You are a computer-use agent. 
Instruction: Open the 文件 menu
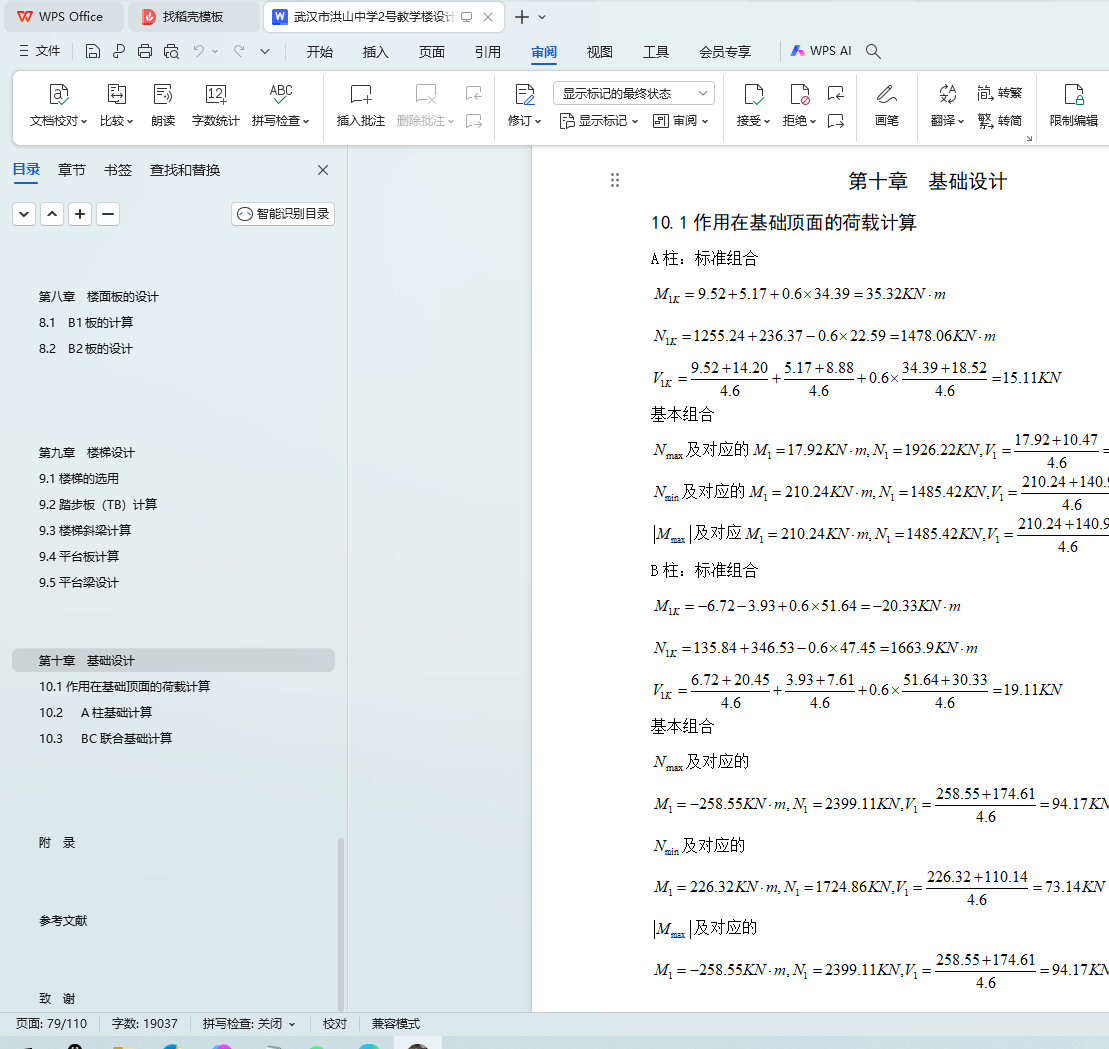pyautogui.click(x=40, y=51)
